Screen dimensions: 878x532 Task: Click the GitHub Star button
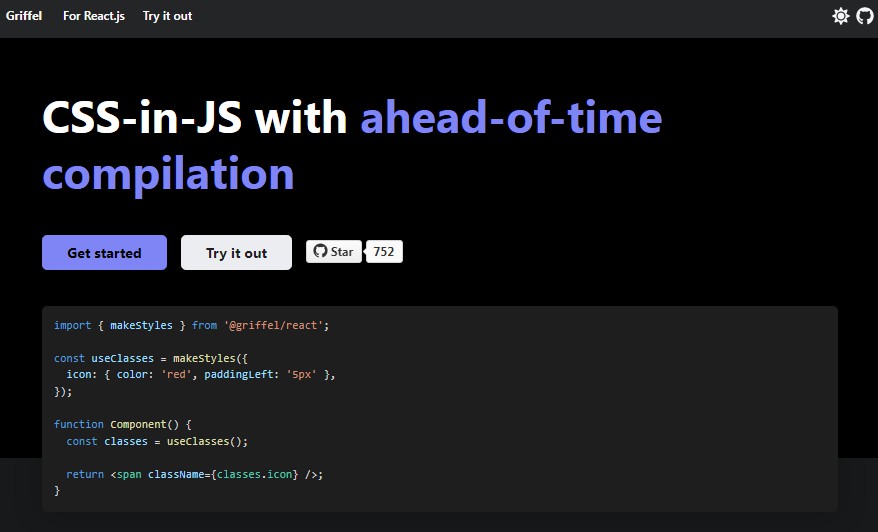click(x=334, y=251)
